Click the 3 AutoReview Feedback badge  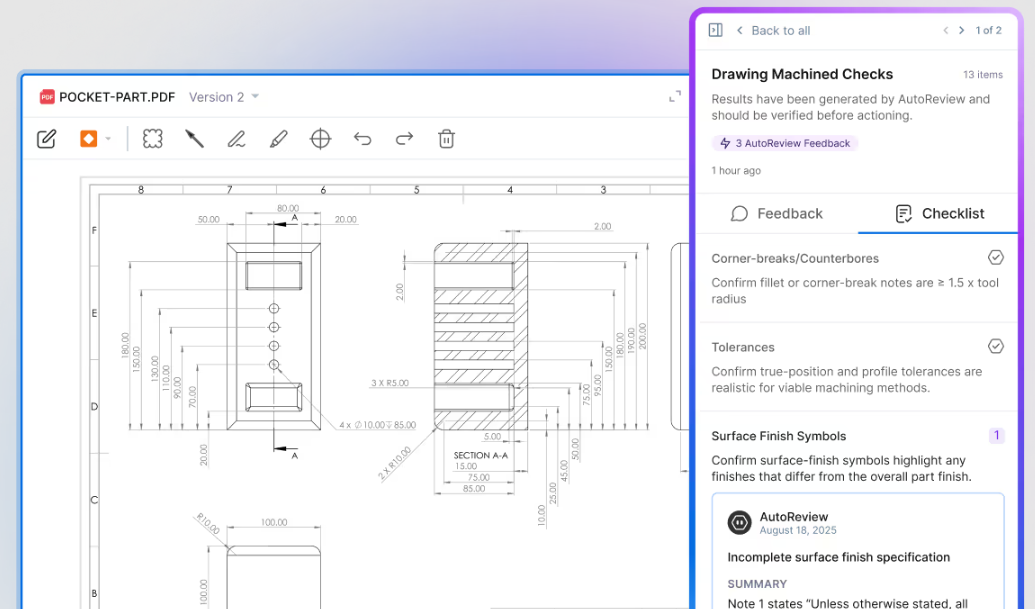tap(785, 143)
